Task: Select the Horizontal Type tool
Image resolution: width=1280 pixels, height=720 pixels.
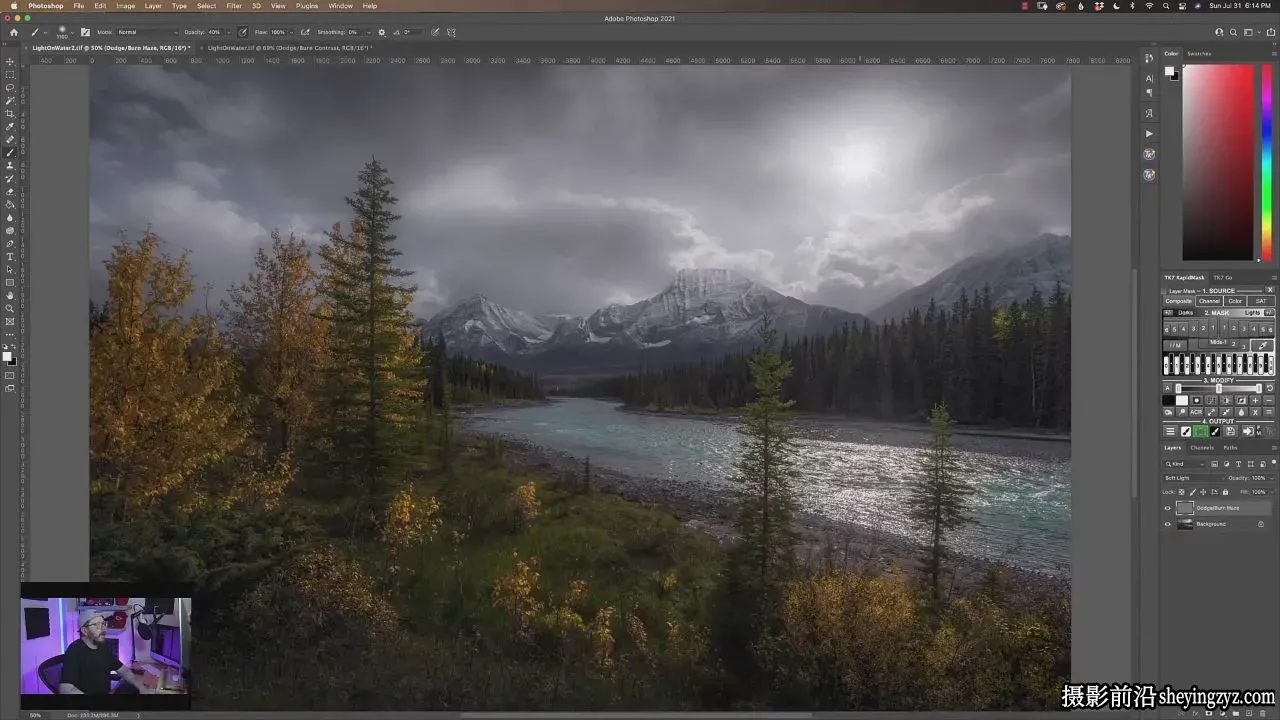Action: [10, 257]
